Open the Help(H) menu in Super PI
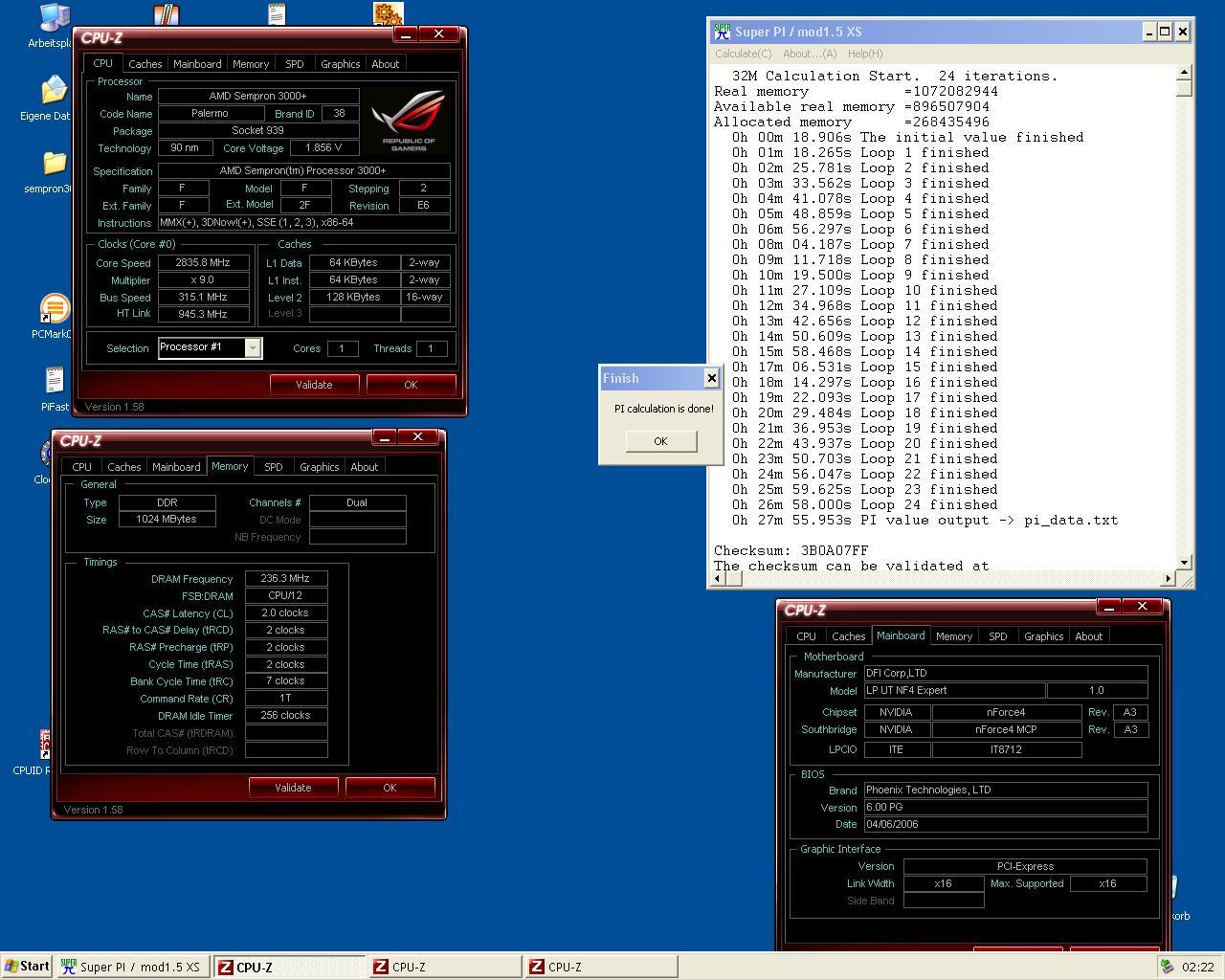This screenshot has width=1225, height=980. pos(865,54)
